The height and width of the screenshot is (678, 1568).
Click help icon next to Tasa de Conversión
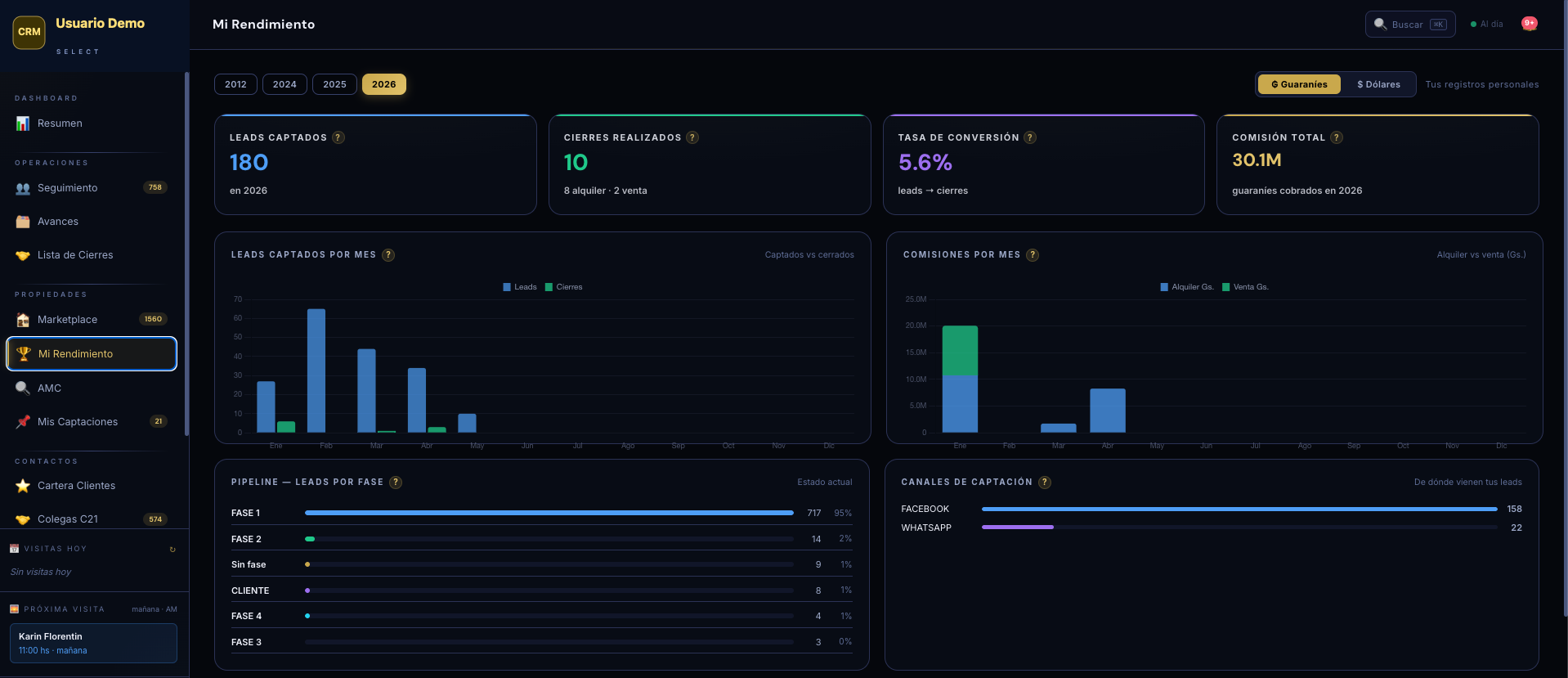pos(1030,137)
